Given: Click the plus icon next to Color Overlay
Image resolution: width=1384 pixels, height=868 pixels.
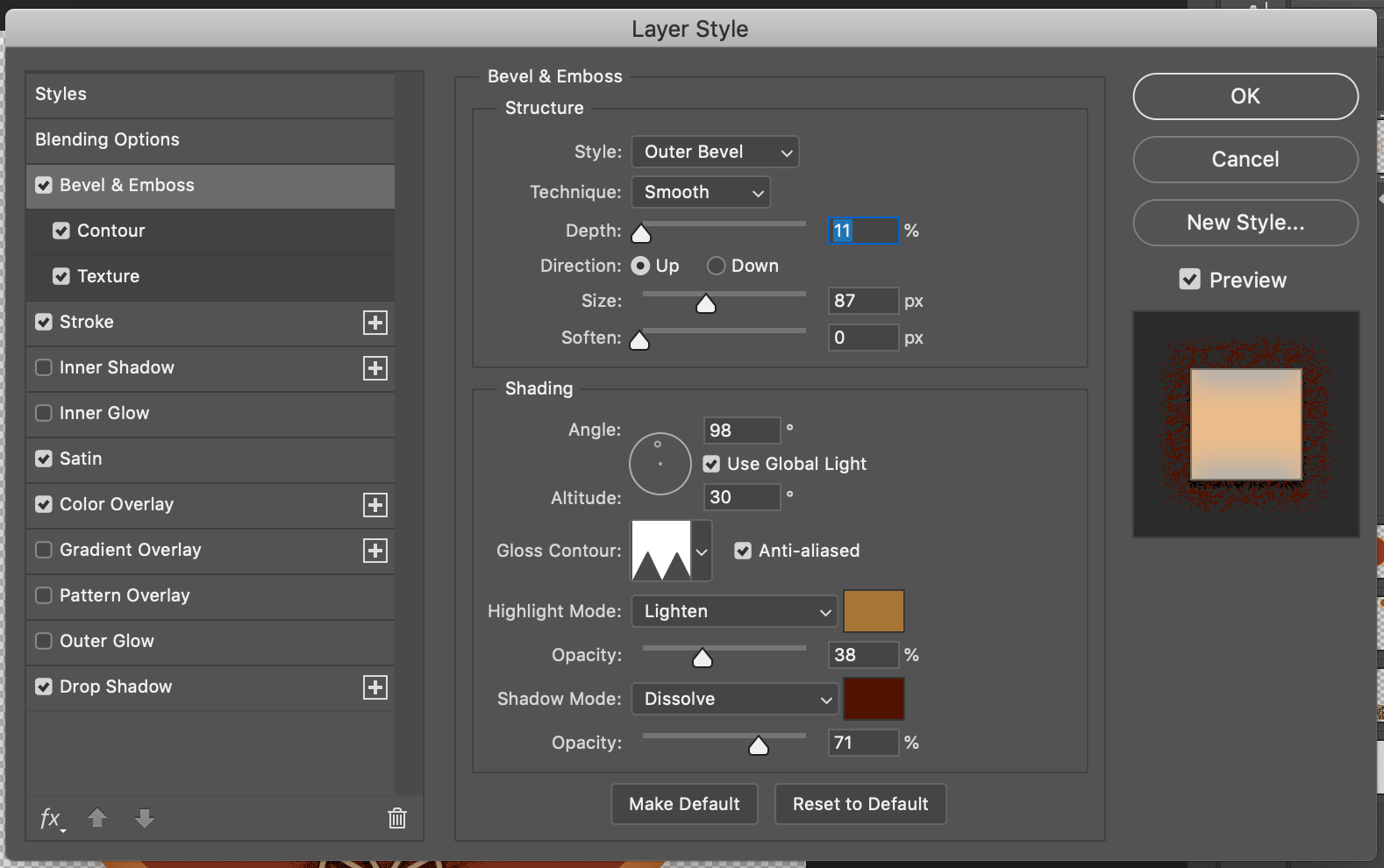Looking at the screenshot, I should (375, 505).
